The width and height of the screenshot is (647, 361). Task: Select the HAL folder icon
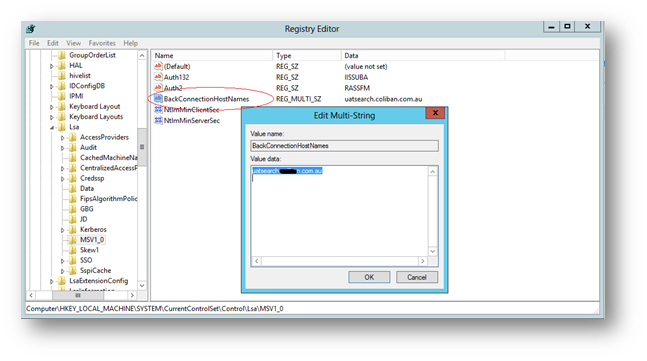pyautogui.click(x=62, y=66)
